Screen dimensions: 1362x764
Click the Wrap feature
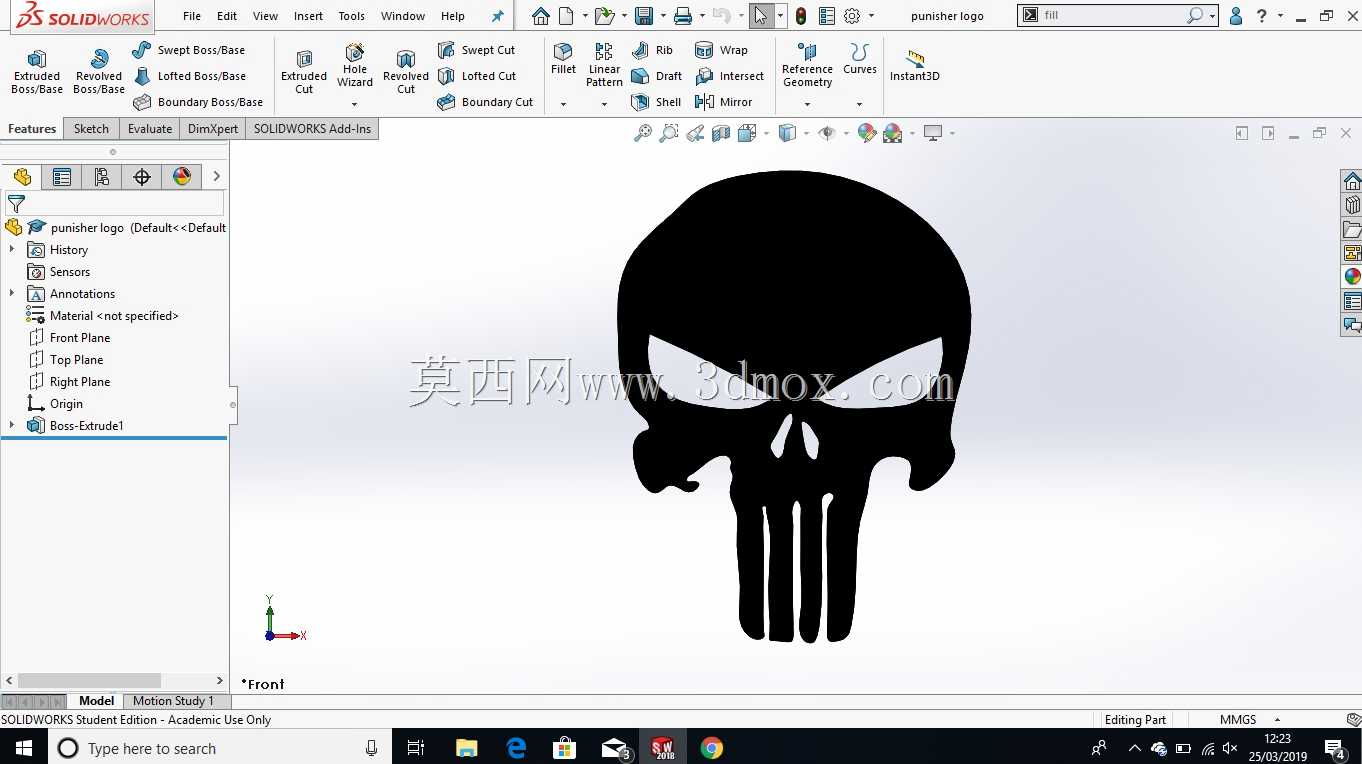tap(721, 50)
